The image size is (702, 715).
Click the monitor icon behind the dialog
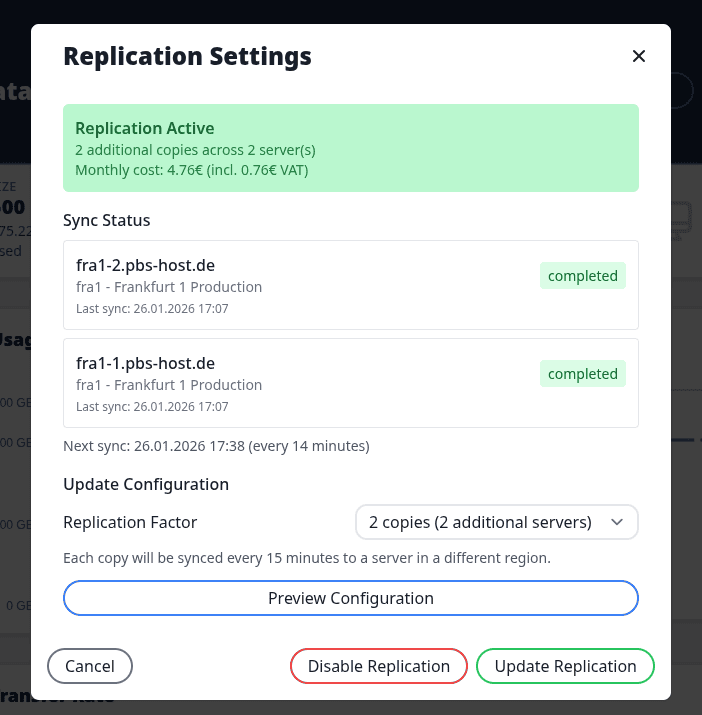coord(681,218)
